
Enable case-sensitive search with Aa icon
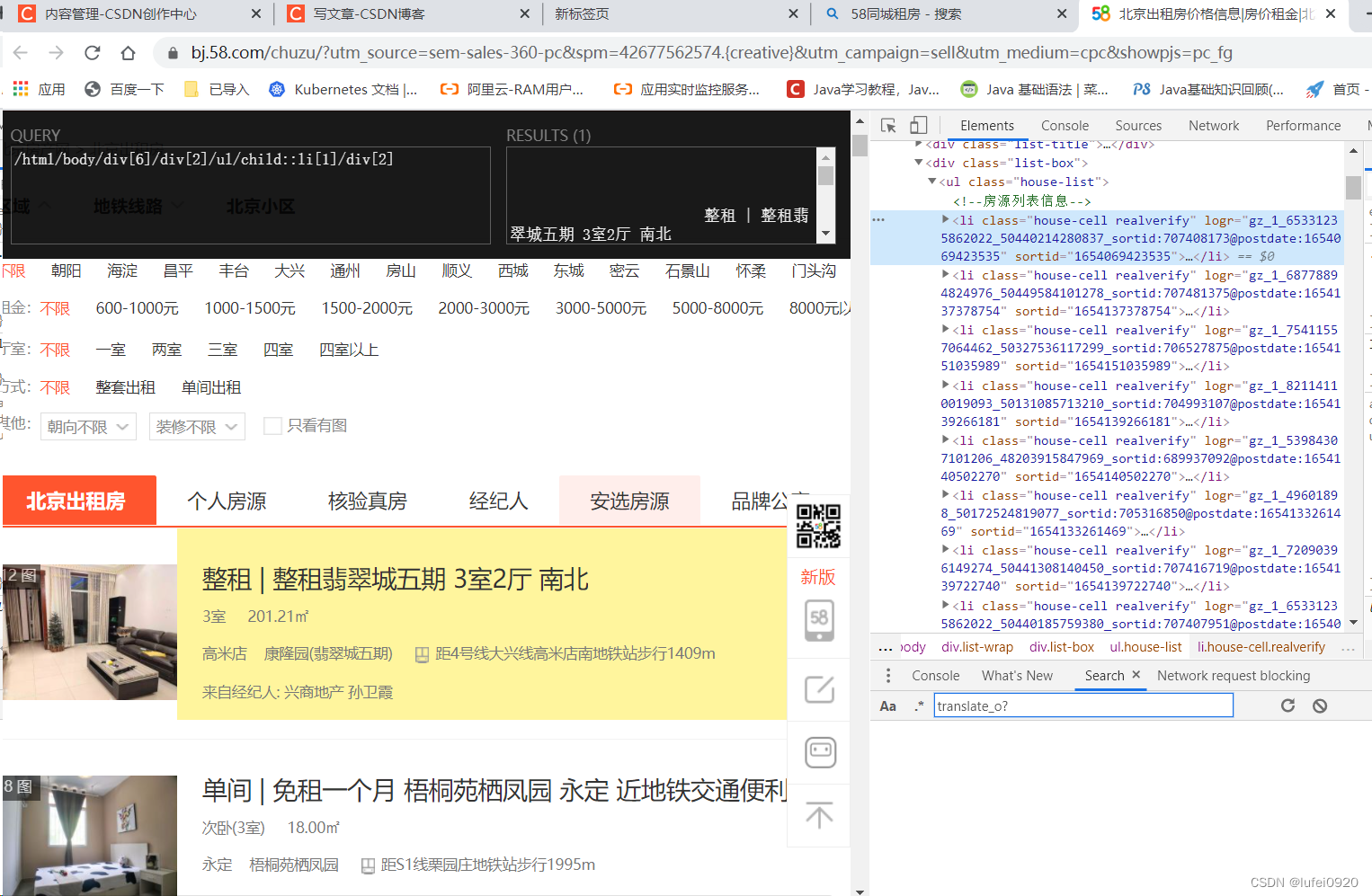(887, 705)
